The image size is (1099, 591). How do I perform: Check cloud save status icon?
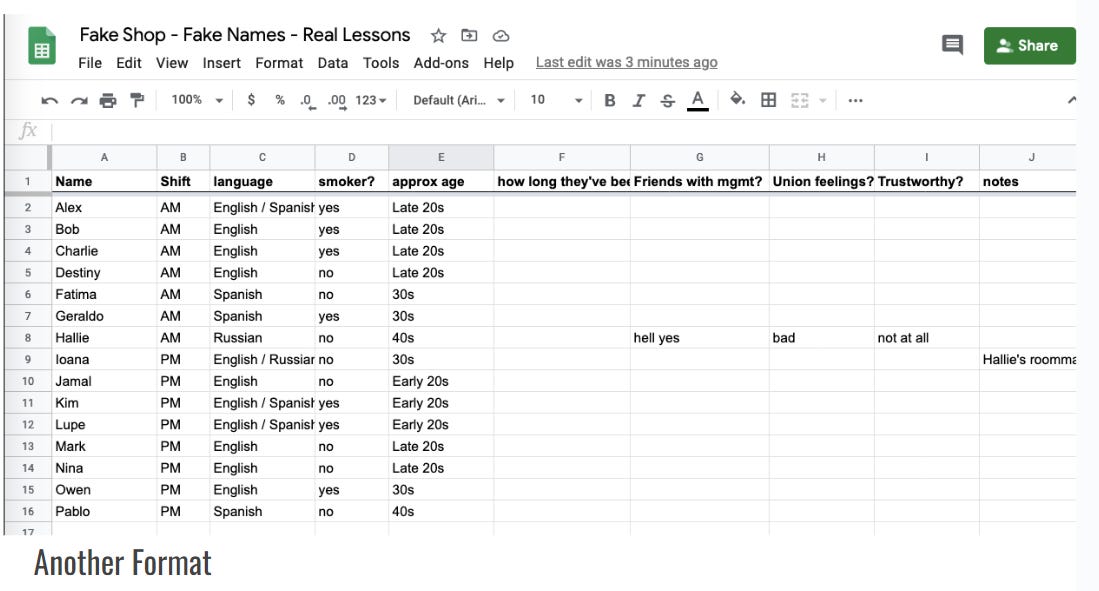click(x=500, y=36)
